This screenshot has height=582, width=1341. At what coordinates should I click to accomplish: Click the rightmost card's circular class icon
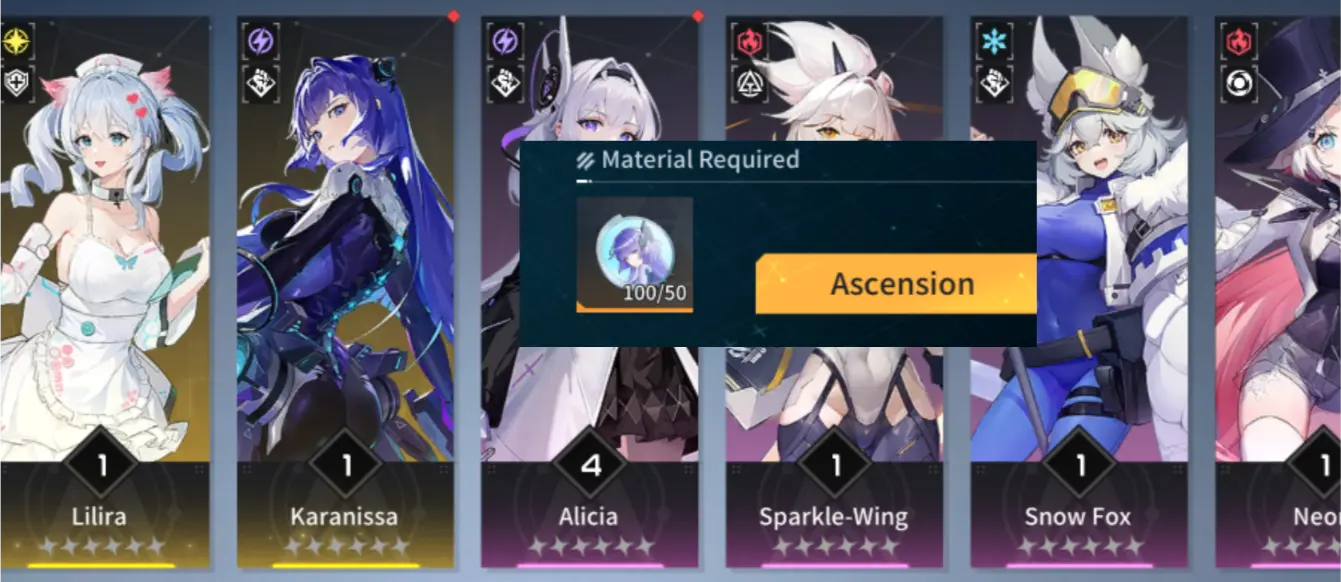(x=1240, y=84)
